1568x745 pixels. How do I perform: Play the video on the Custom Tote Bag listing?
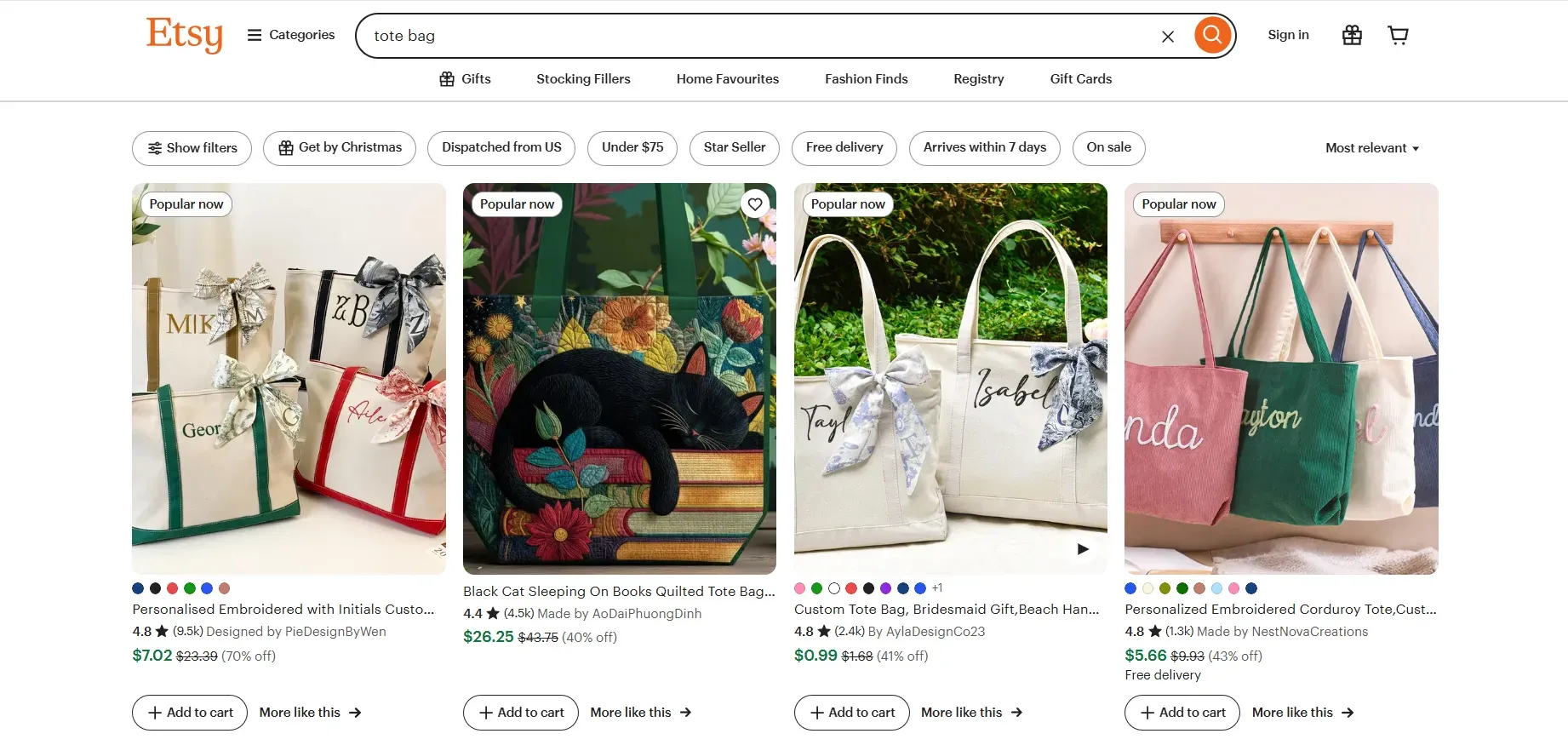tap(1083, 548)
